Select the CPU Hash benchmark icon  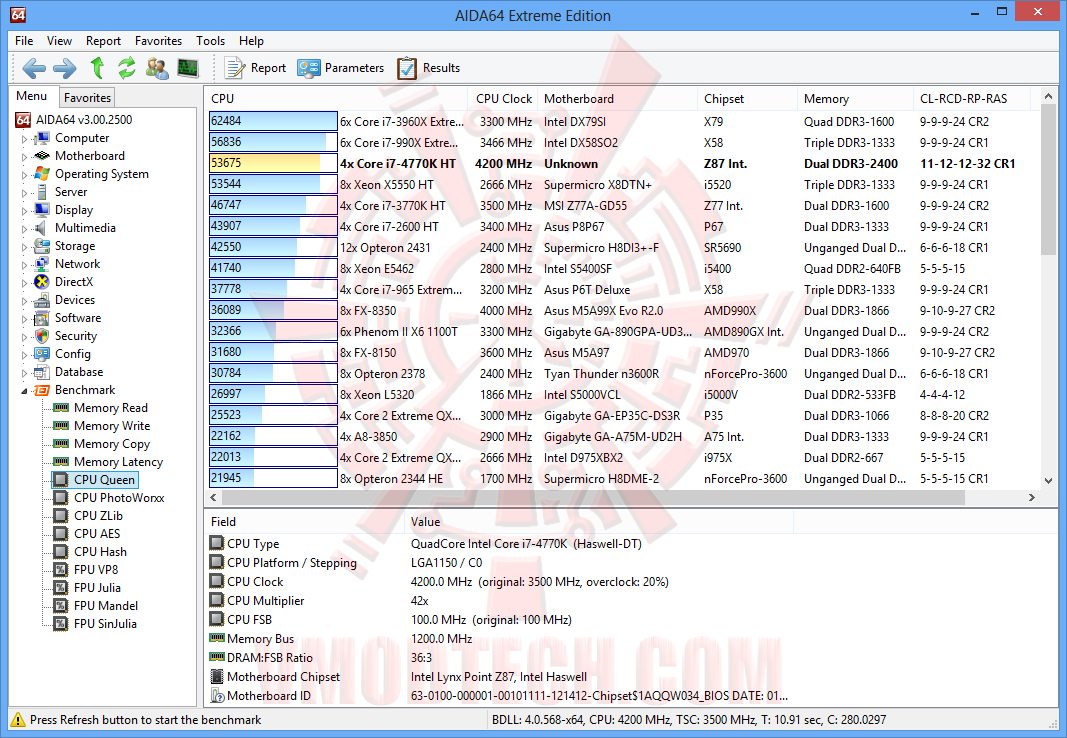pyautogui.click(x=61, y=552)
